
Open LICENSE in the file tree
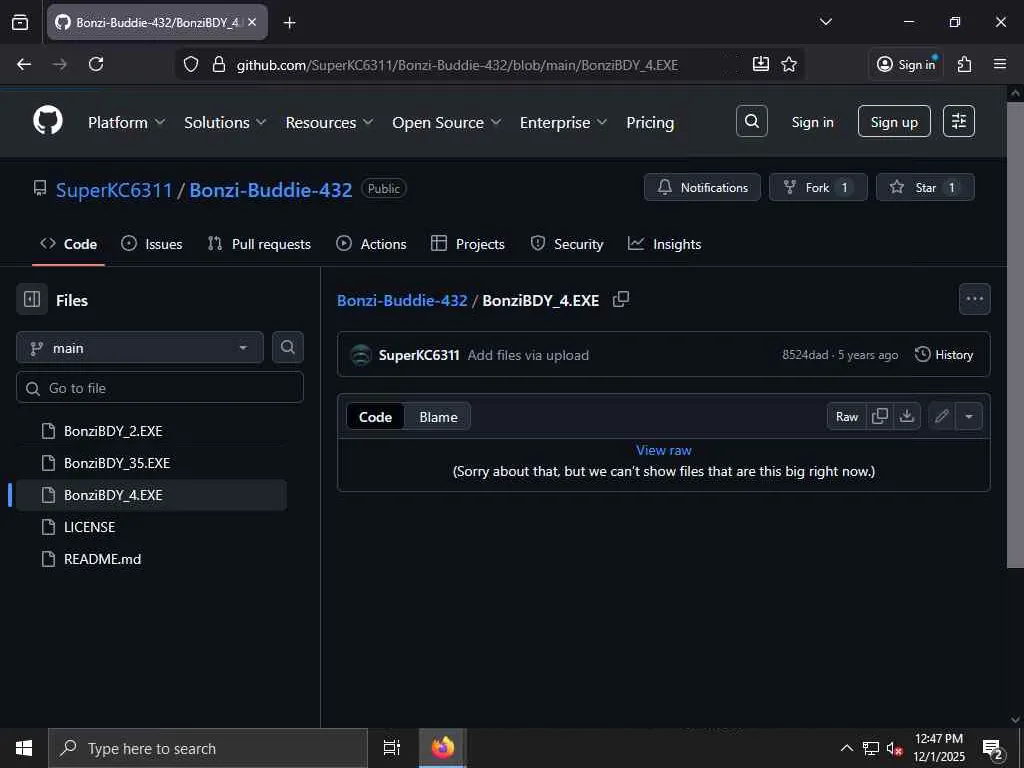pos(152,527)
